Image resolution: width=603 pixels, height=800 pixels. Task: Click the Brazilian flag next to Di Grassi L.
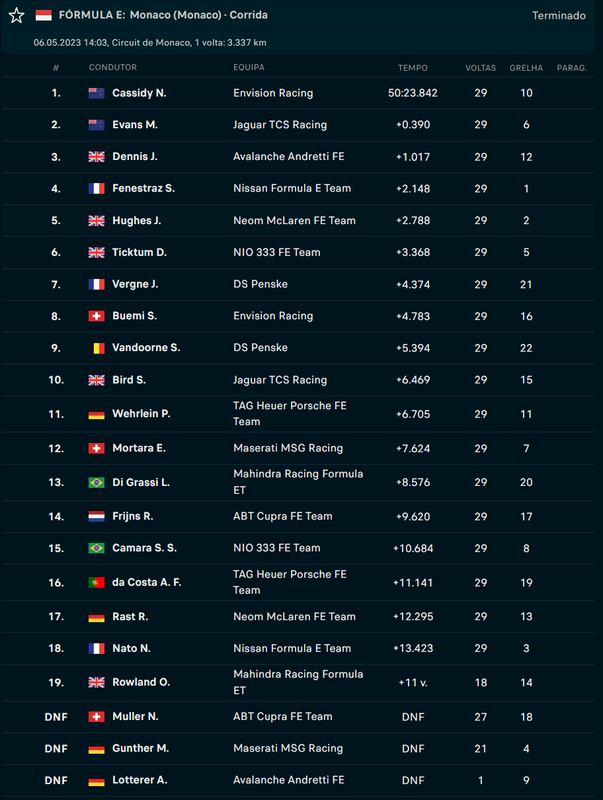(96, 482)
